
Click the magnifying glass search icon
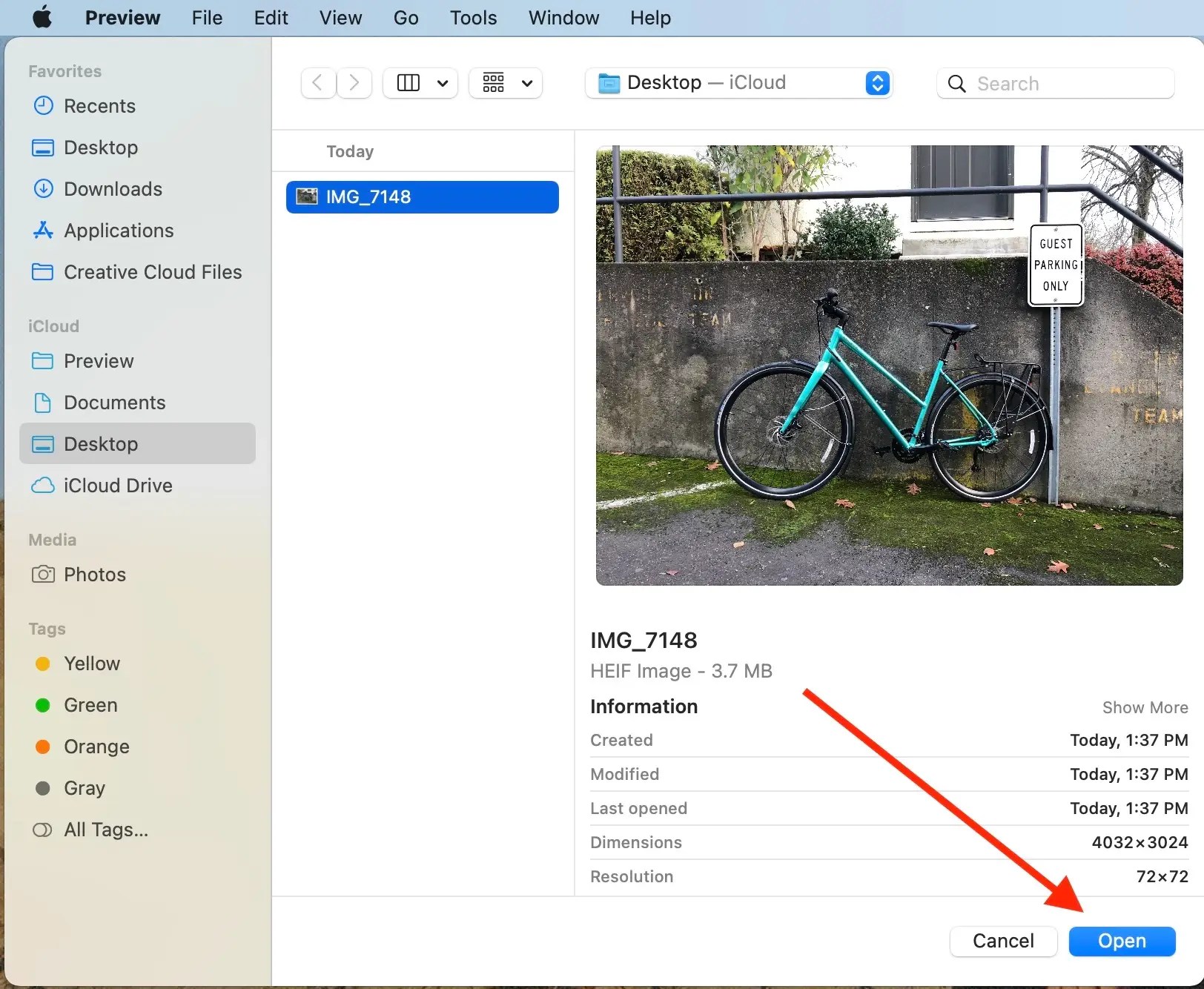(x=957, y=84)
